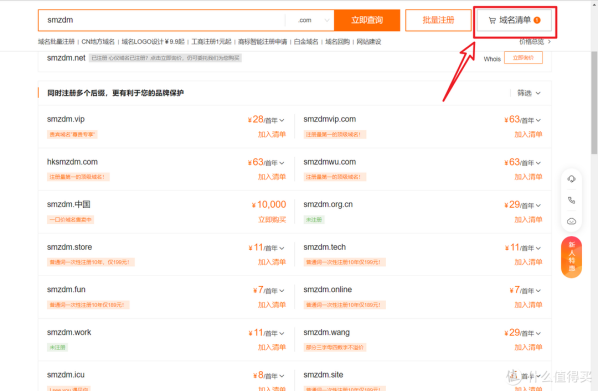This screenshot has height=392, width=598.
Task: Click the 批量注册 button
Action: tap(438, 20)
